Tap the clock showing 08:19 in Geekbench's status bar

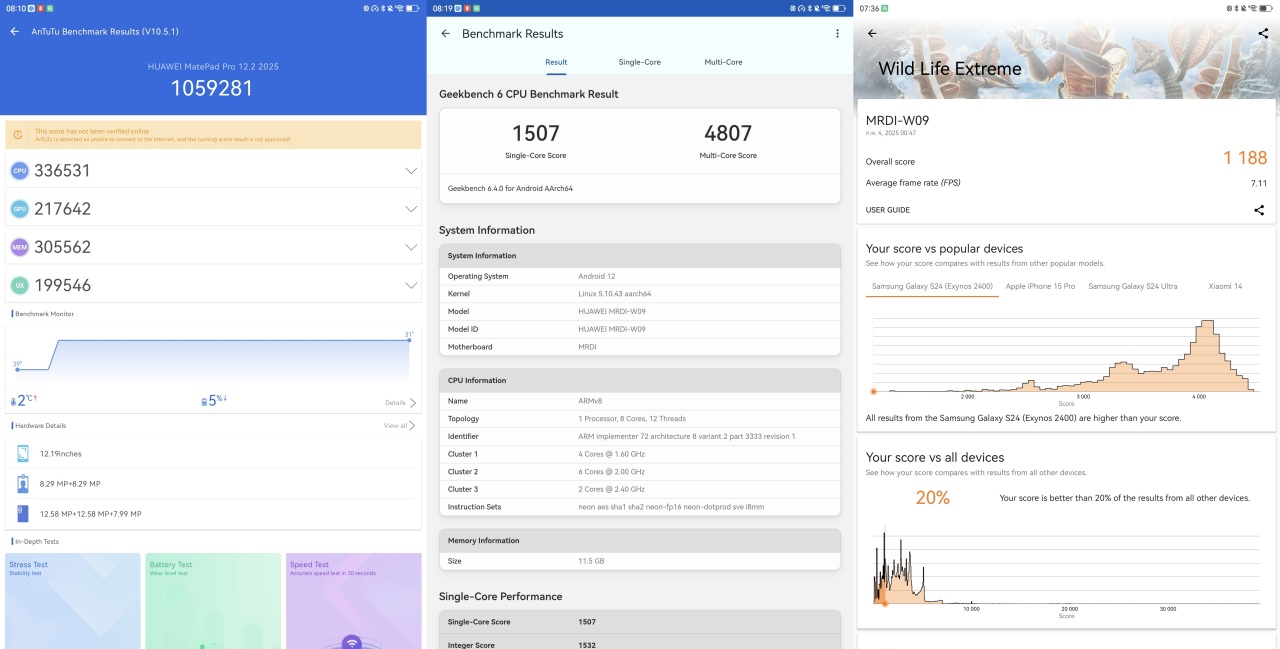tap(440, 8)
